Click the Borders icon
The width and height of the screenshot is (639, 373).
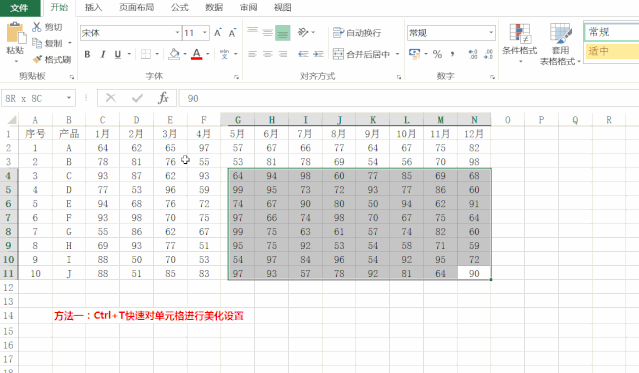click(146, 54)
